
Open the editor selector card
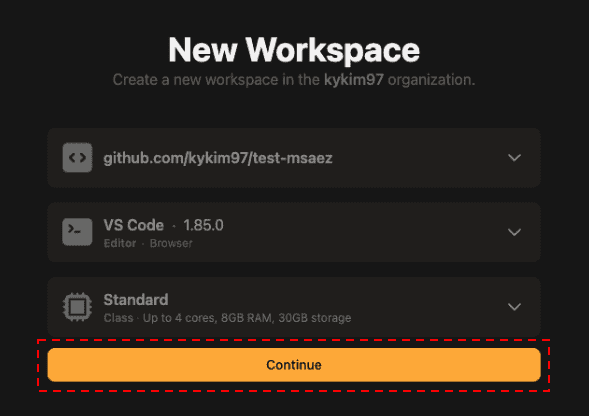pyautogui.click(x=294, y=232)
